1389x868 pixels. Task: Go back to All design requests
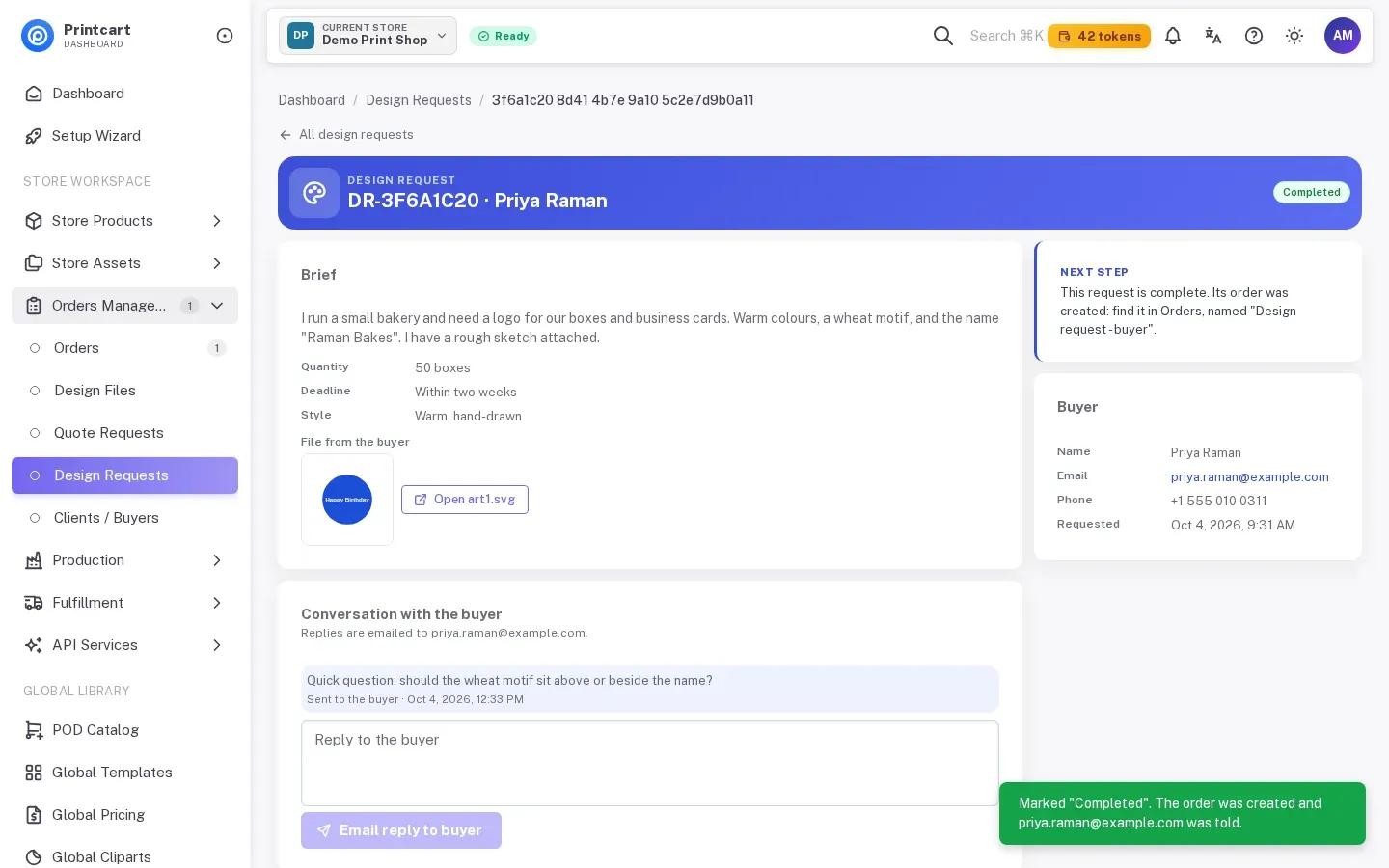click(x=346, y=135)
